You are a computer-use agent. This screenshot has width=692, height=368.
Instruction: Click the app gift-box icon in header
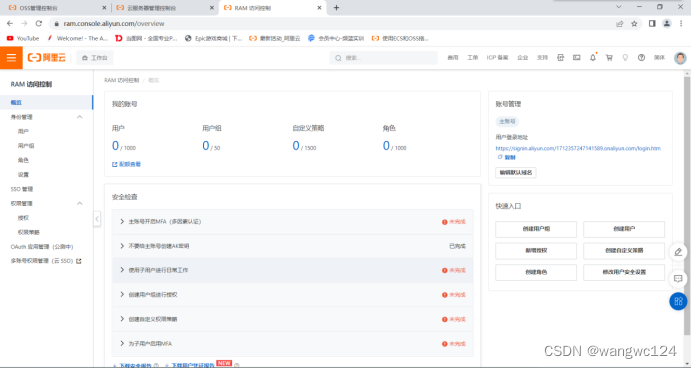(x=560, y=58)
